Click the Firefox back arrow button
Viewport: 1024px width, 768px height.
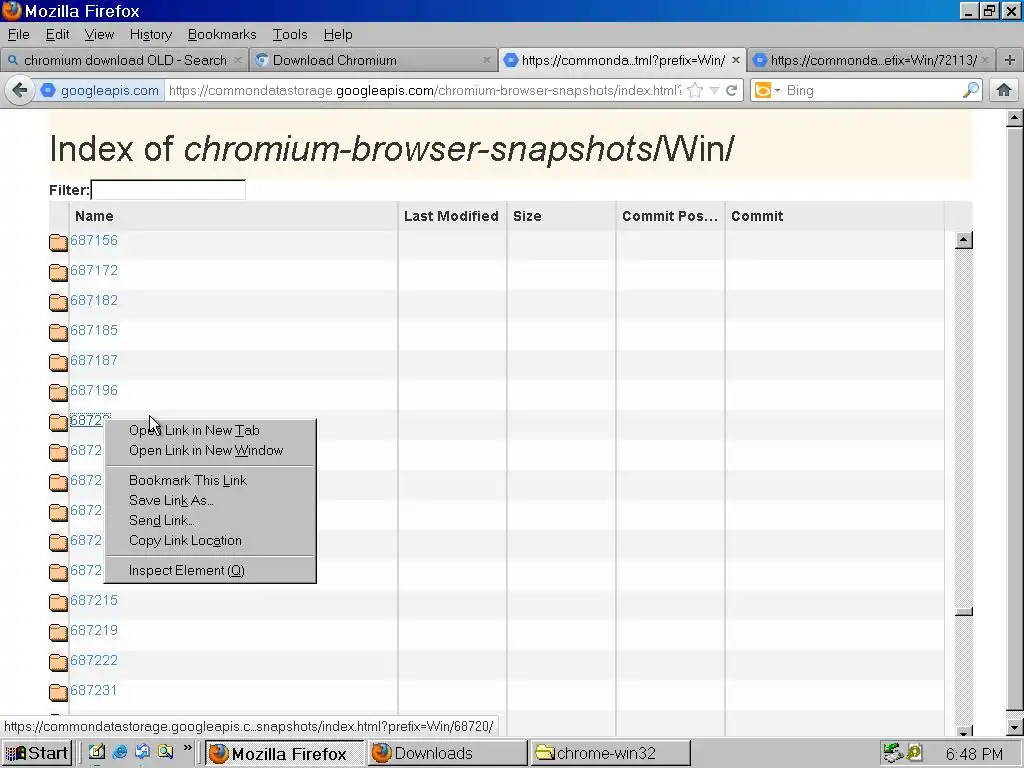click(20, 90)
